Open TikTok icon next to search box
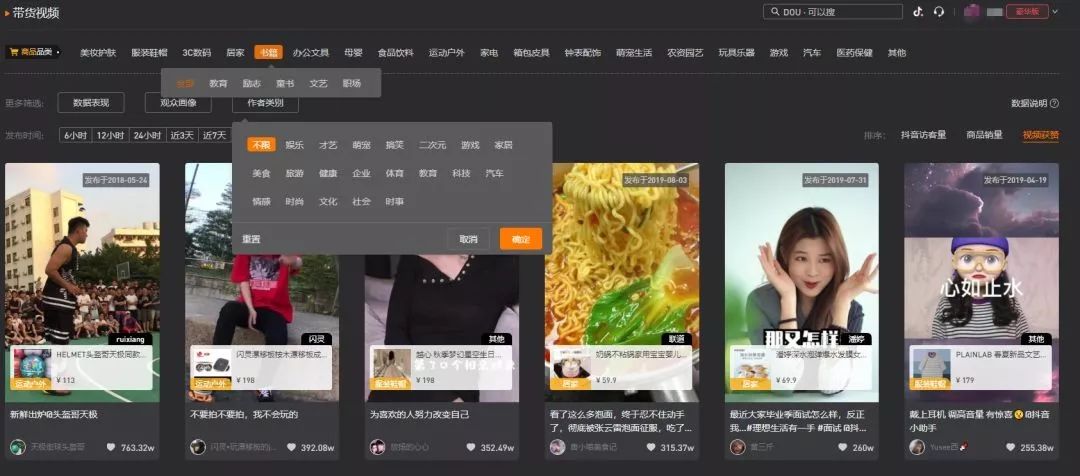This screenshot has height=476, width=1080. pos(917,12)
